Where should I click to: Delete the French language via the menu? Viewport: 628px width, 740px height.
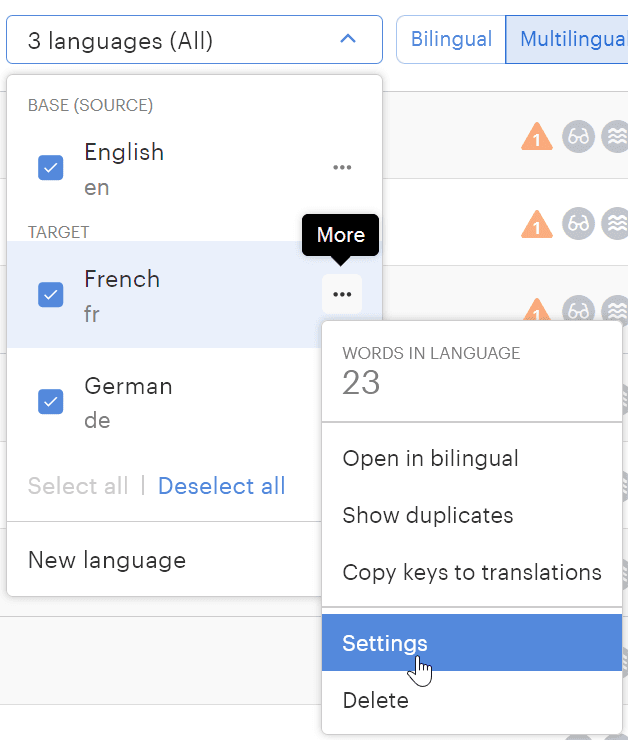click(x=375, y=700)
